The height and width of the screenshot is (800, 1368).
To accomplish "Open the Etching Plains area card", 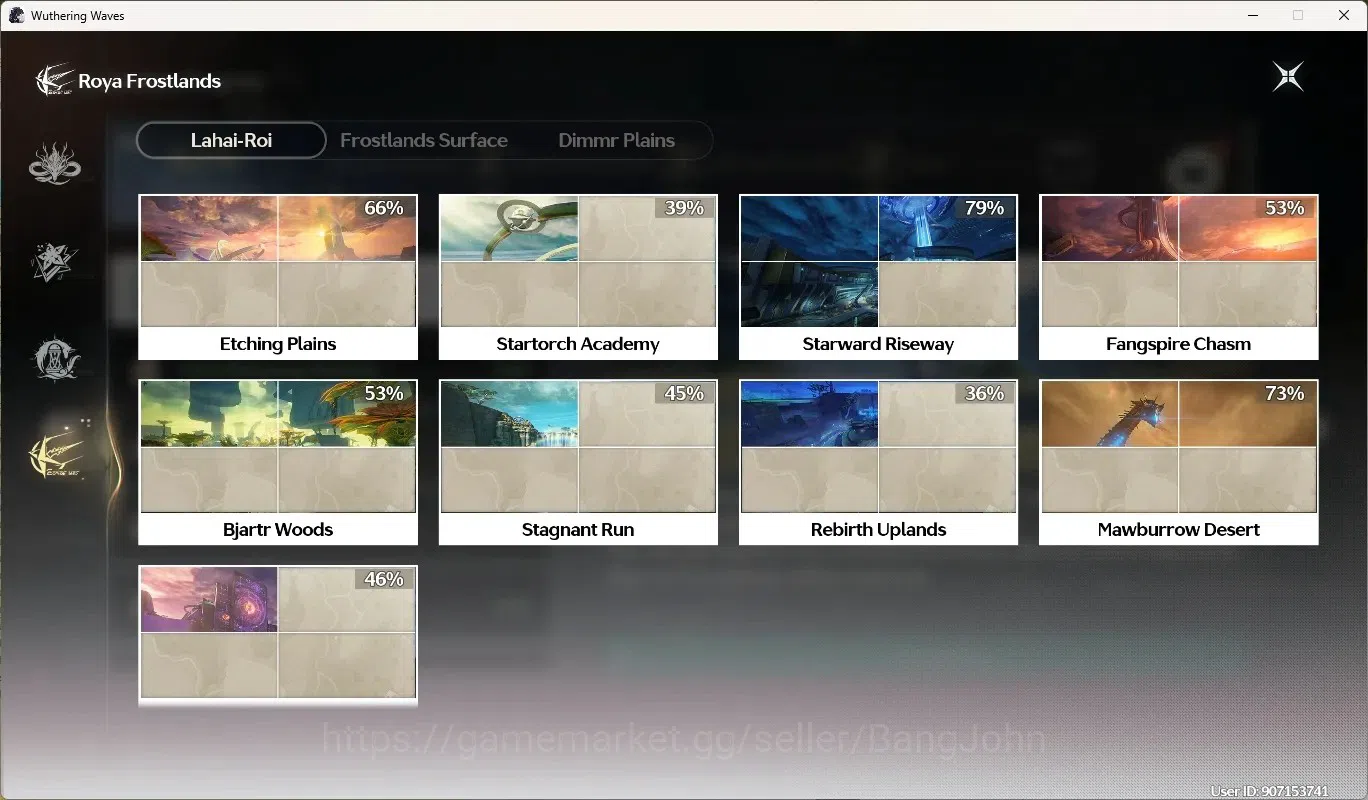I will 278,277.
